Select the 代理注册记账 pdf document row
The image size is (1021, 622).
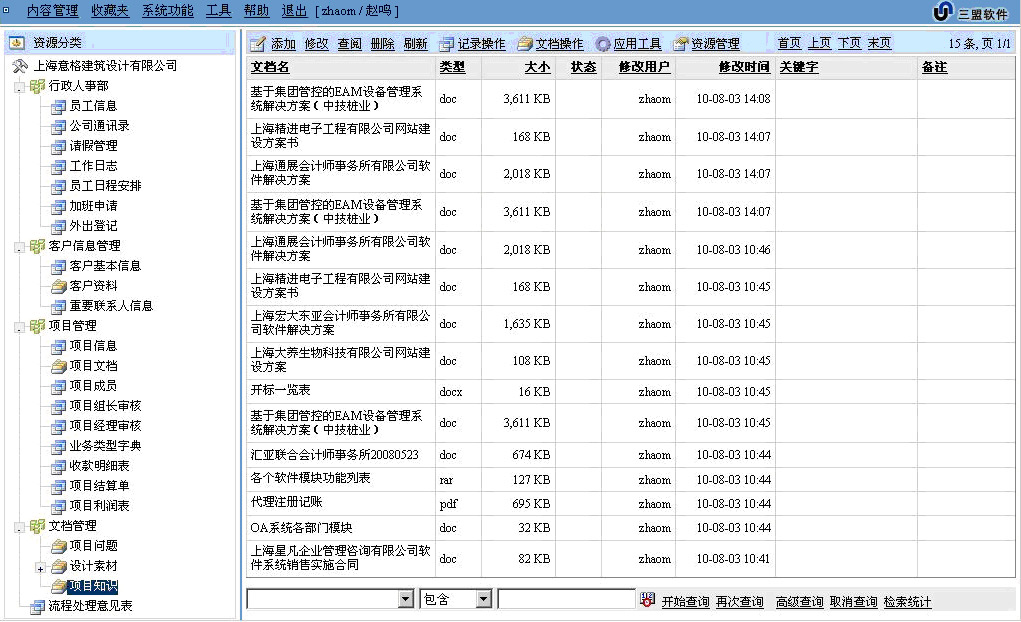pyautogui.click(x=630, y=503)
